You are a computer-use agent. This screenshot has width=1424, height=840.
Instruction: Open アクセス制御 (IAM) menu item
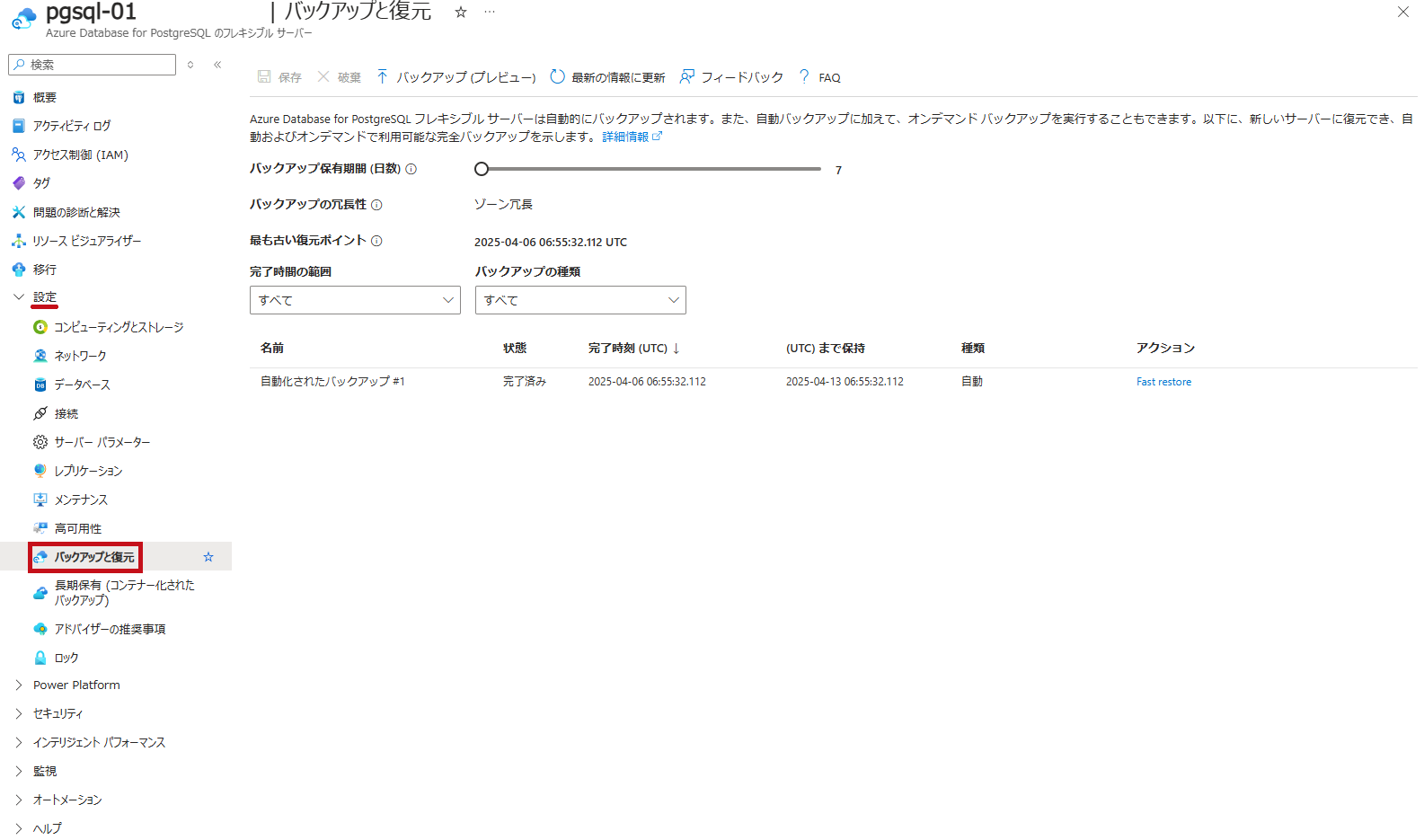(81, 155)
